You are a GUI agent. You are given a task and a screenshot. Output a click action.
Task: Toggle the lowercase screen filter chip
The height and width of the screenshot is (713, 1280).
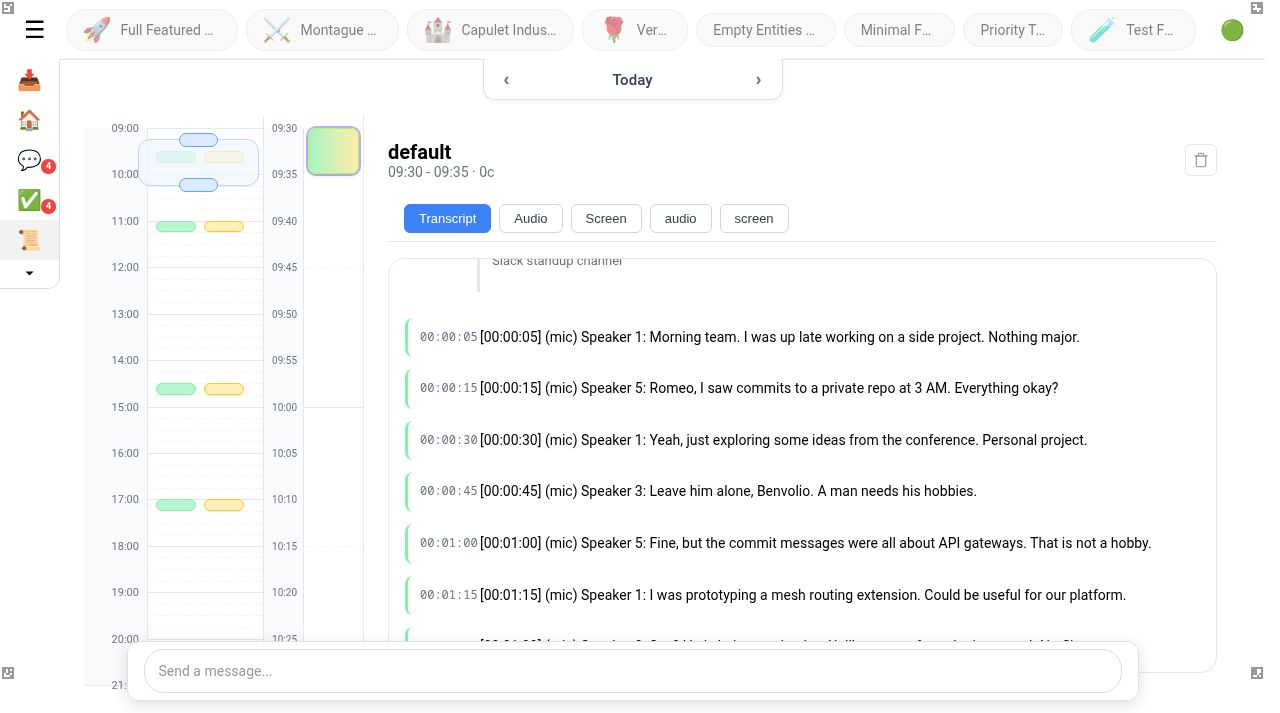754,218
